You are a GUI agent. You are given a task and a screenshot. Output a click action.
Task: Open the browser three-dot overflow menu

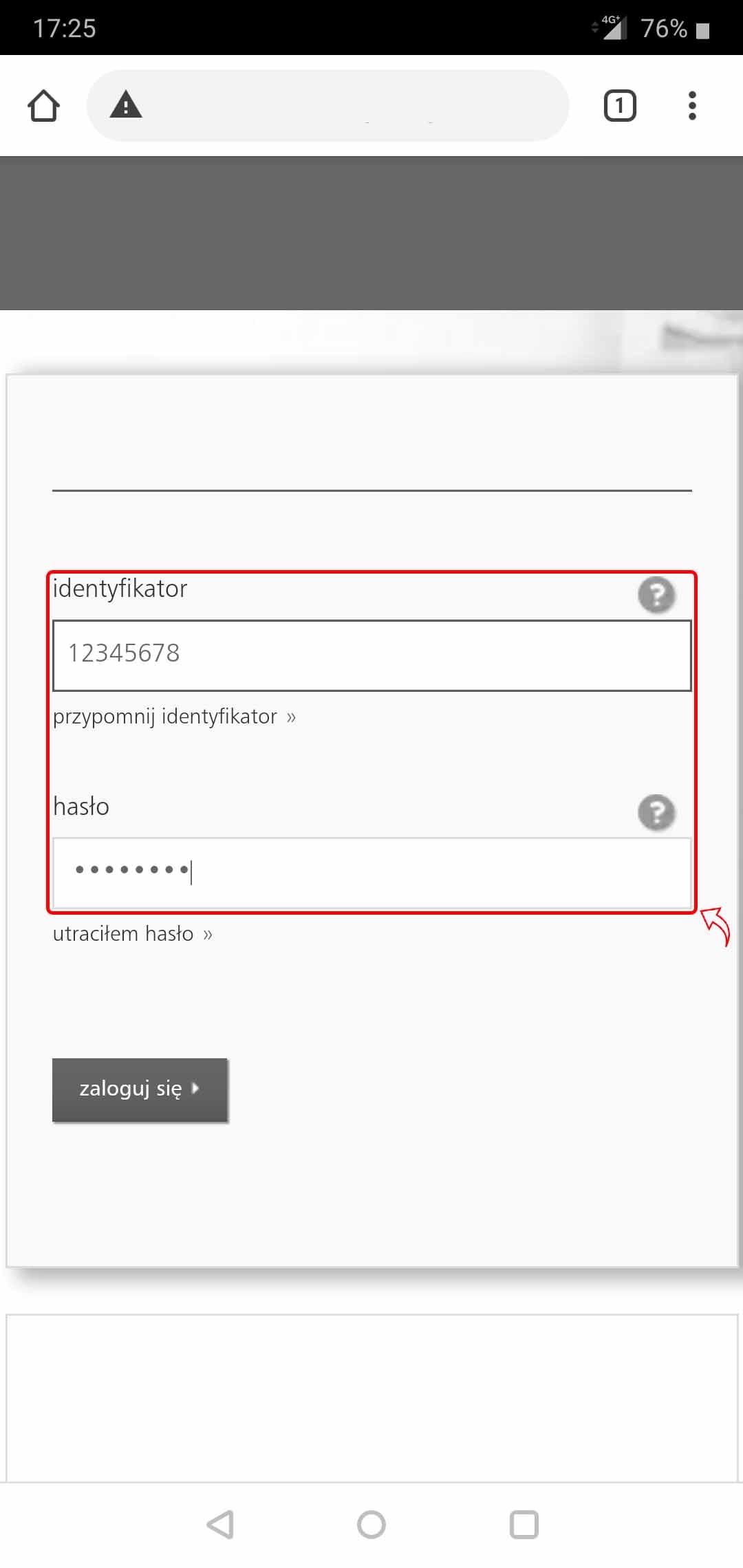pyautogui.click(x=692, y=106)
